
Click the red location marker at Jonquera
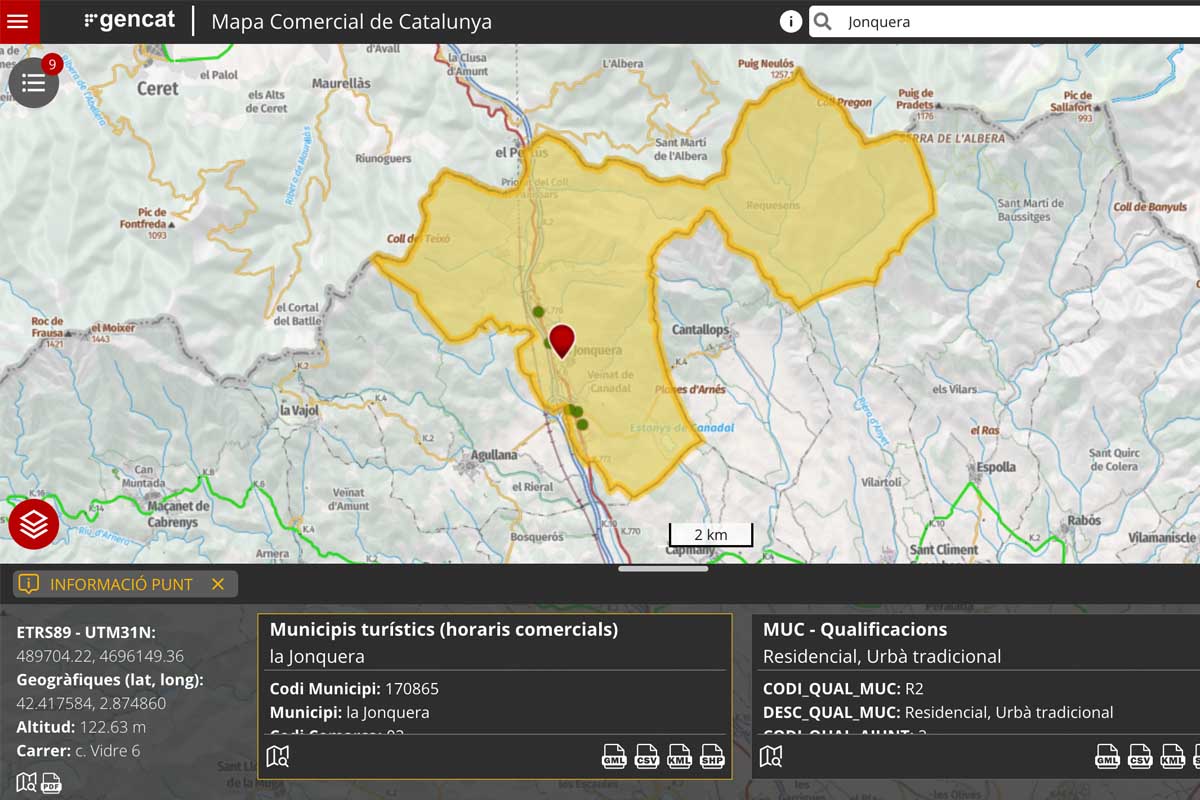click(562, 340)
